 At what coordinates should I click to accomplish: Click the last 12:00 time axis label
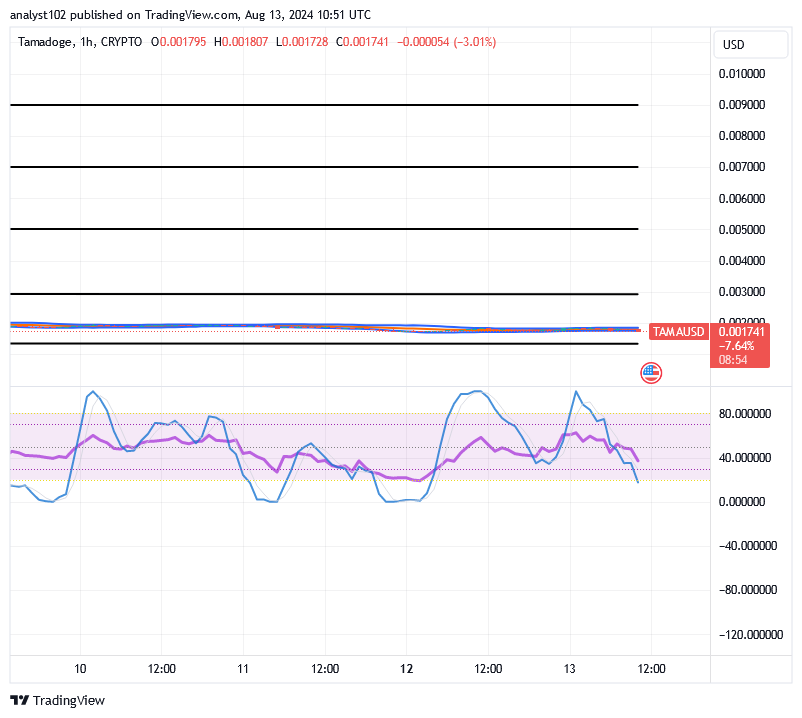tap(651, 669)
